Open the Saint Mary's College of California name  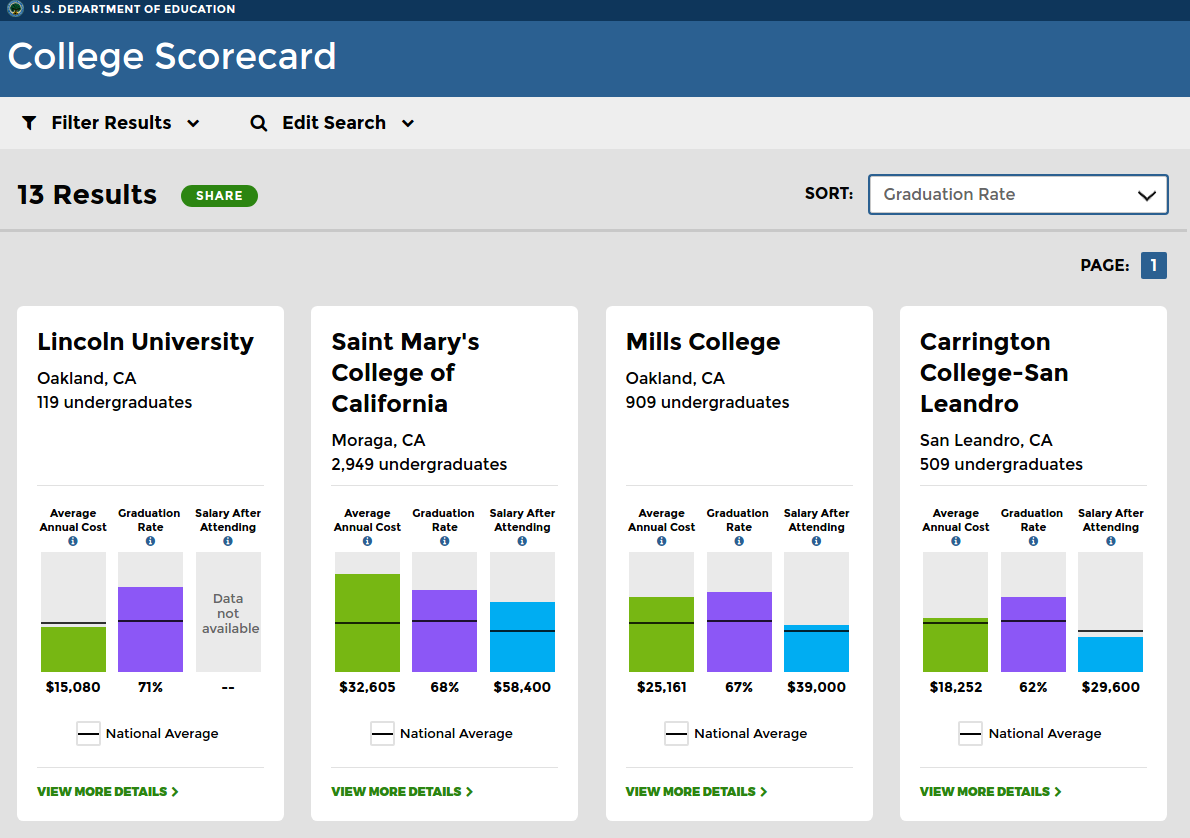pyautogui.click(x=405, y=373)
